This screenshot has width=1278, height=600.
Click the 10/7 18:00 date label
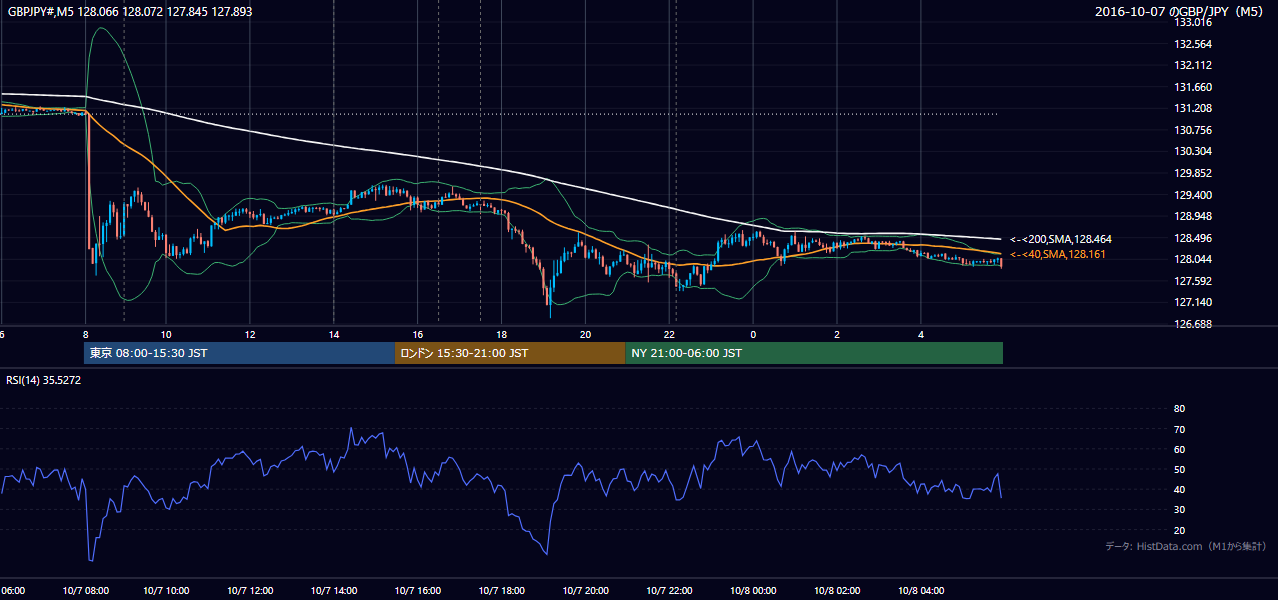coord(502,591)
